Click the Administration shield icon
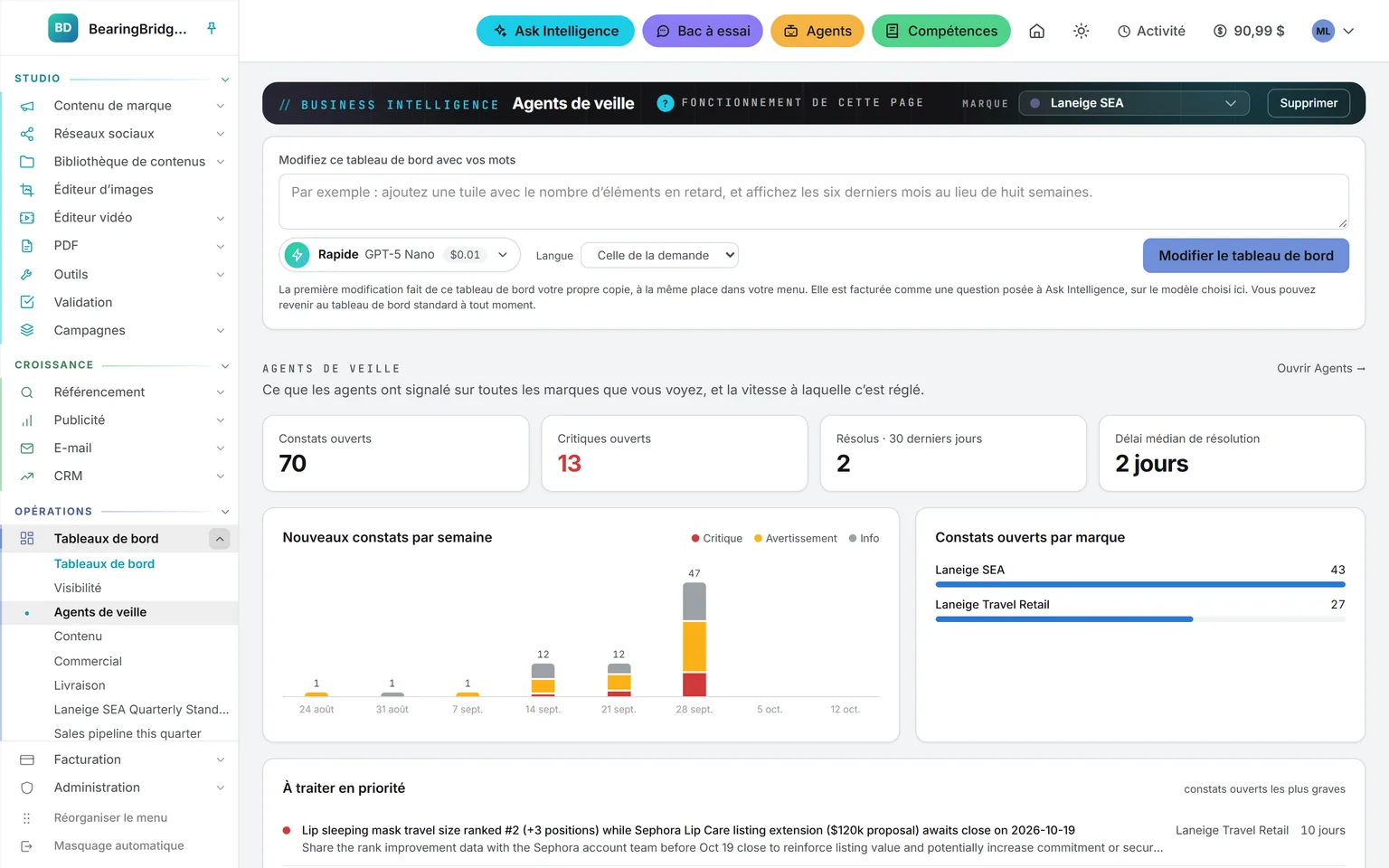This screenshot has width=1389, height=868. pos(27,788)
